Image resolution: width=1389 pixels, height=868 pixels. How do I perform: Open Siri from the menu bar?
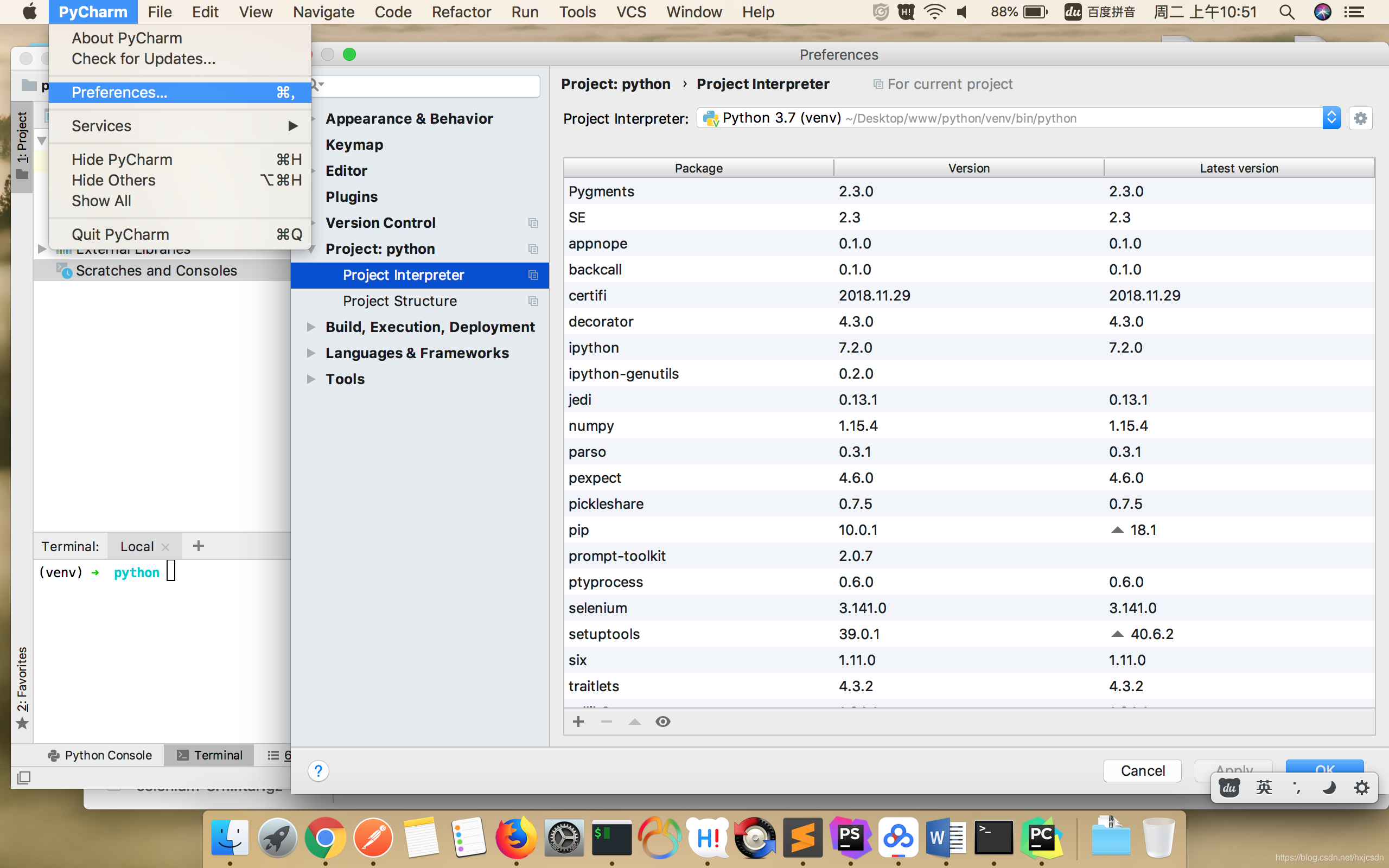pos(1322,12)
